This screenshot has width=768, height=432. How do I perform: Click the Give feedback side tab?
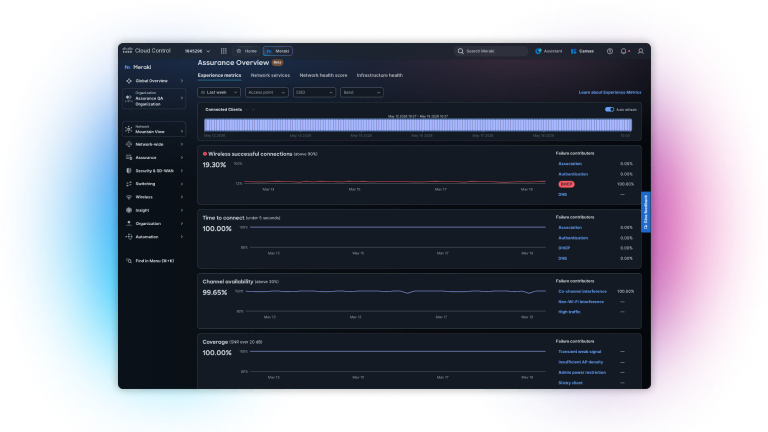coord(646,212)
